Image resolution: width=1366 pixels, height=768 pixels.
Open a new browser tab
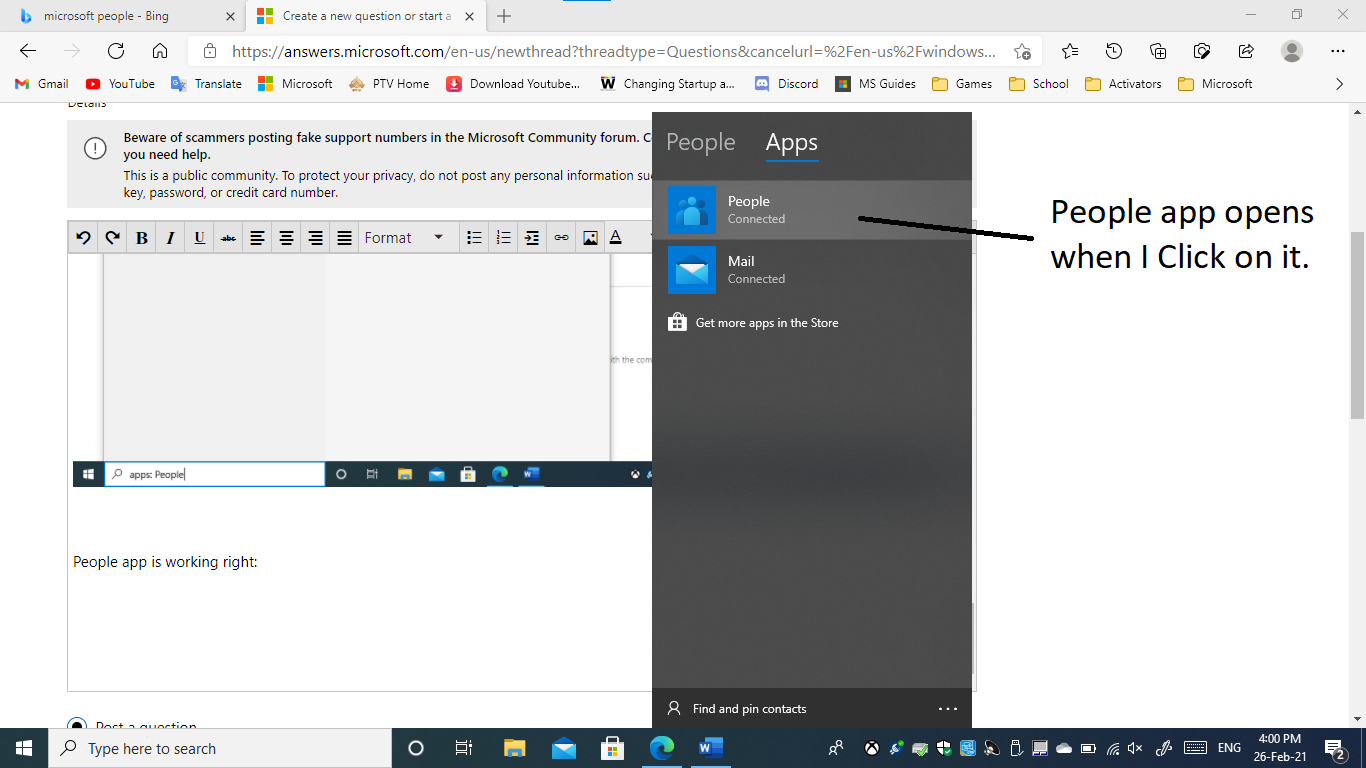coord(504,16)
